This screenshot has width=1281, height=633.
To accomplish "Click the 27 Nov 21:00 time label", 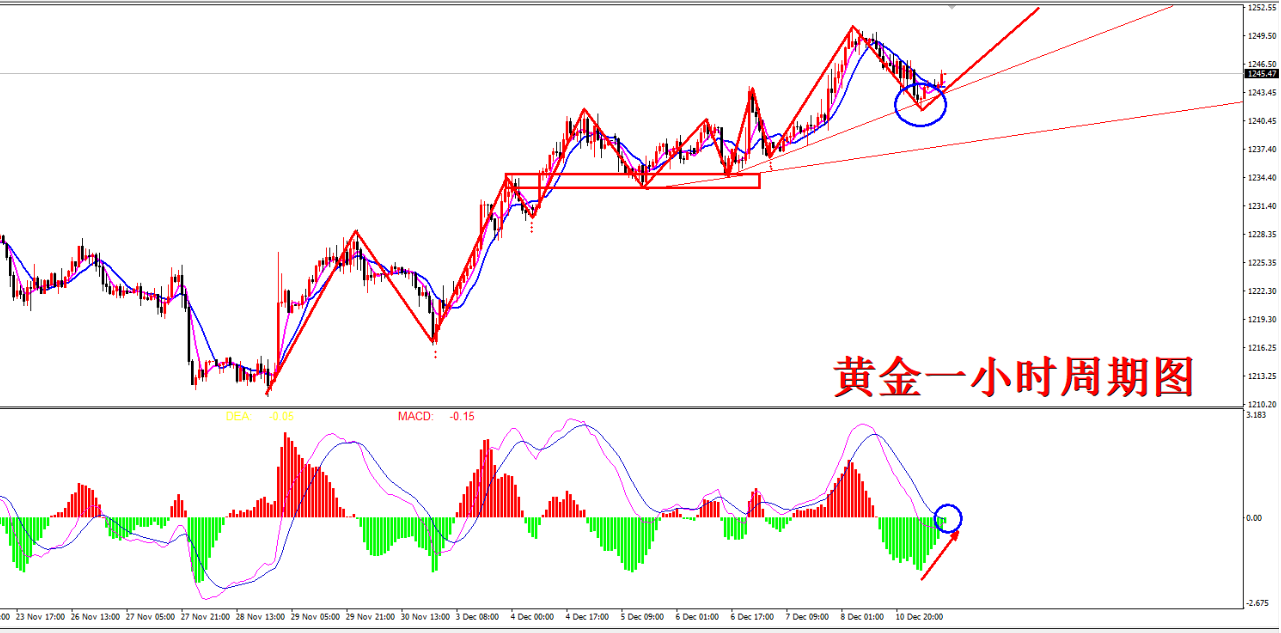I will (206, 617).
